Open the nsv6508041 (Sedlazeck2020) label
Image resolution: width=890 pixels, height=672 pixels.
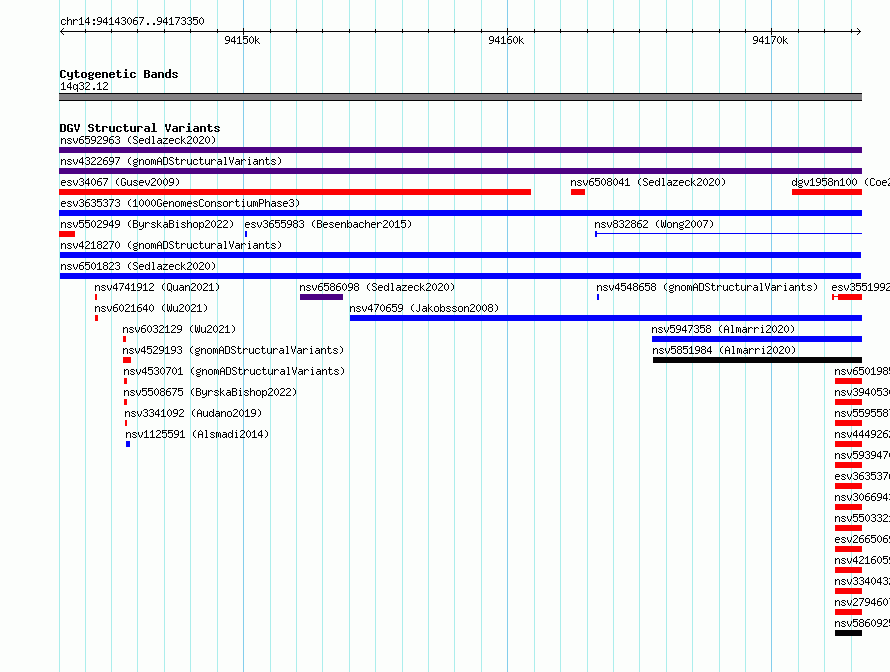coord(648,182)
